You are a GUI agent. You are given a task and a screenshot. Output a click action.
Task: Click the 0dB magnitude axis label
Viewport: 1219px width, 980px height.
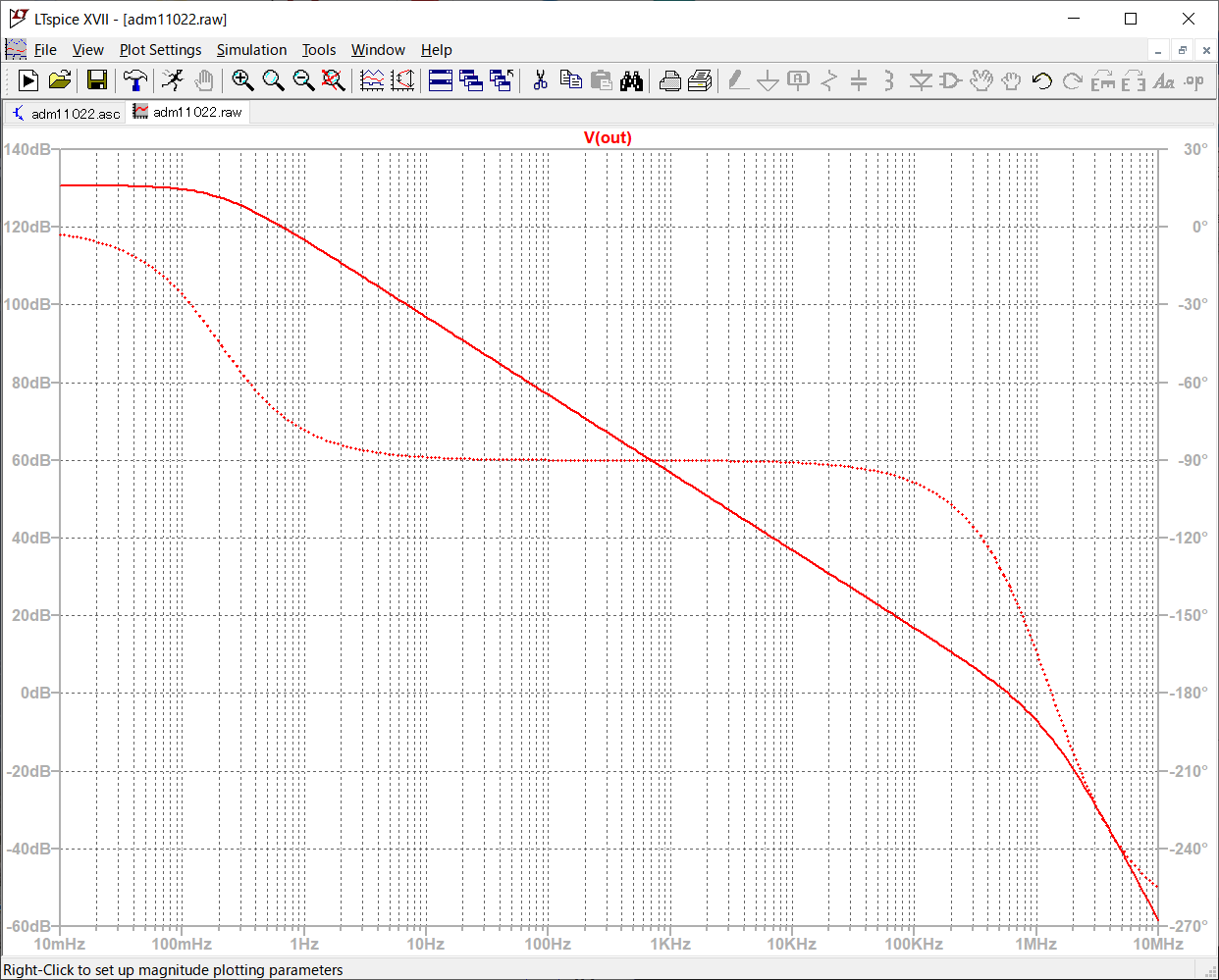point(35,694)
